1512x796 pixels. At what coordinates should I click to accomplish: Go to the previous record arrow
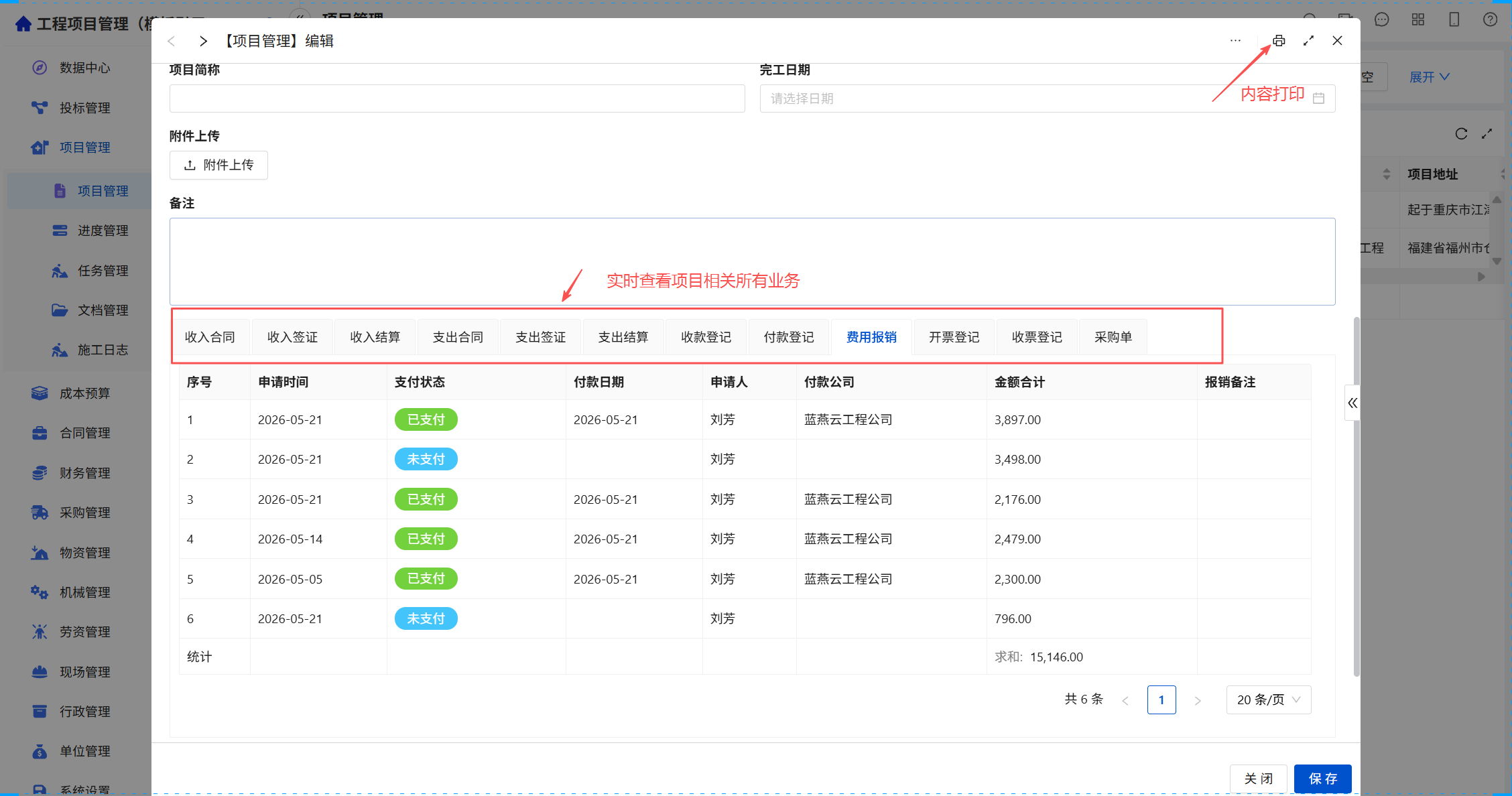coord(172,41)
